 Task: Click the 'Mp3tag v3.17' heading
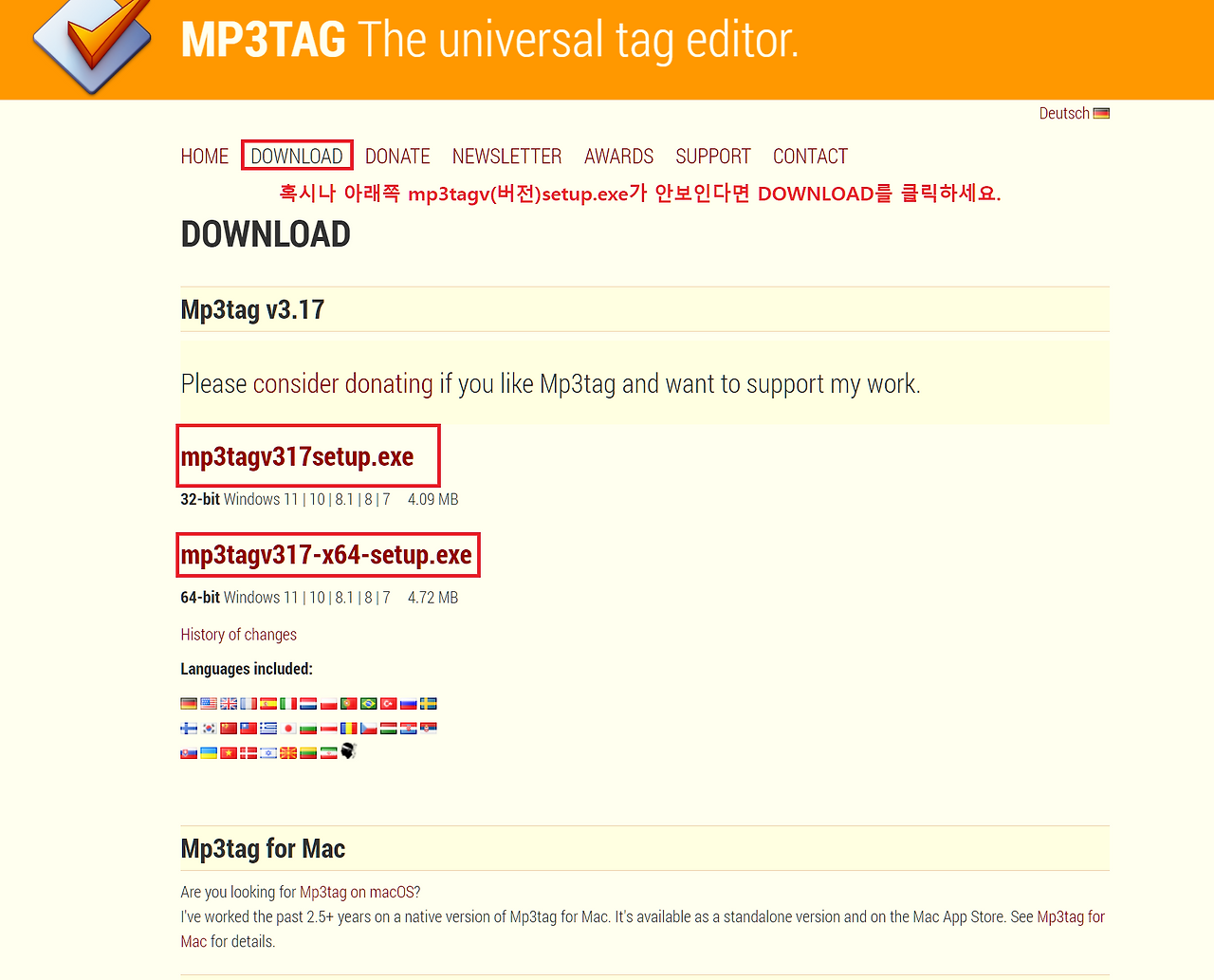tap(252, 309)
